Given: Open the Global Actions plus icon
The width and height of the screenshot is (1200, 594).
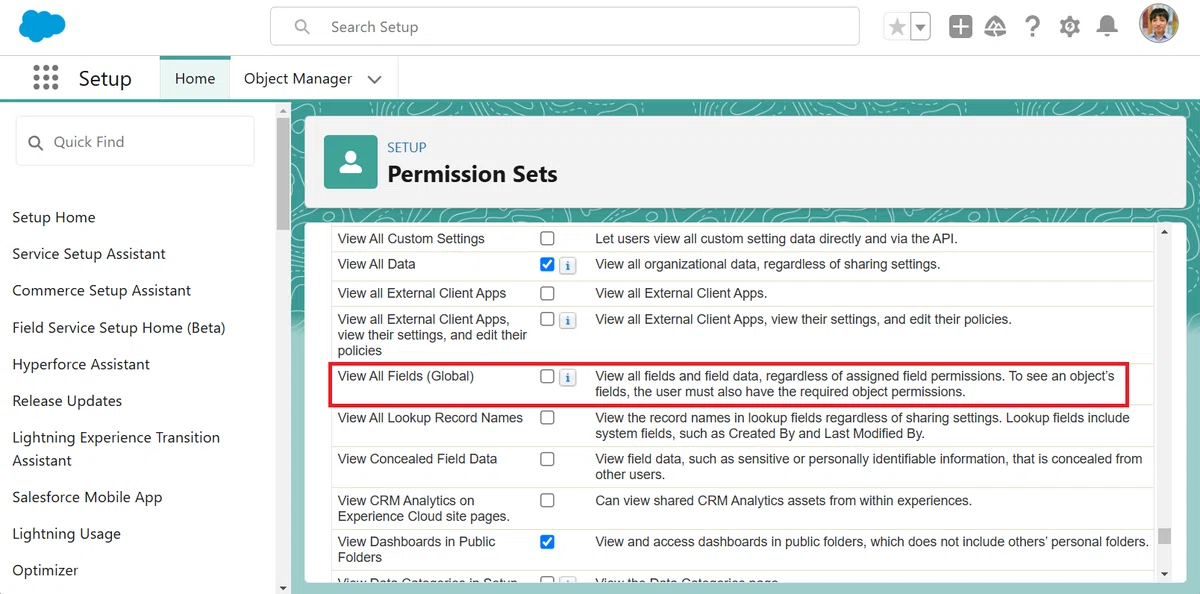Looking at the screenshot, I should click(x=960, y=27).
